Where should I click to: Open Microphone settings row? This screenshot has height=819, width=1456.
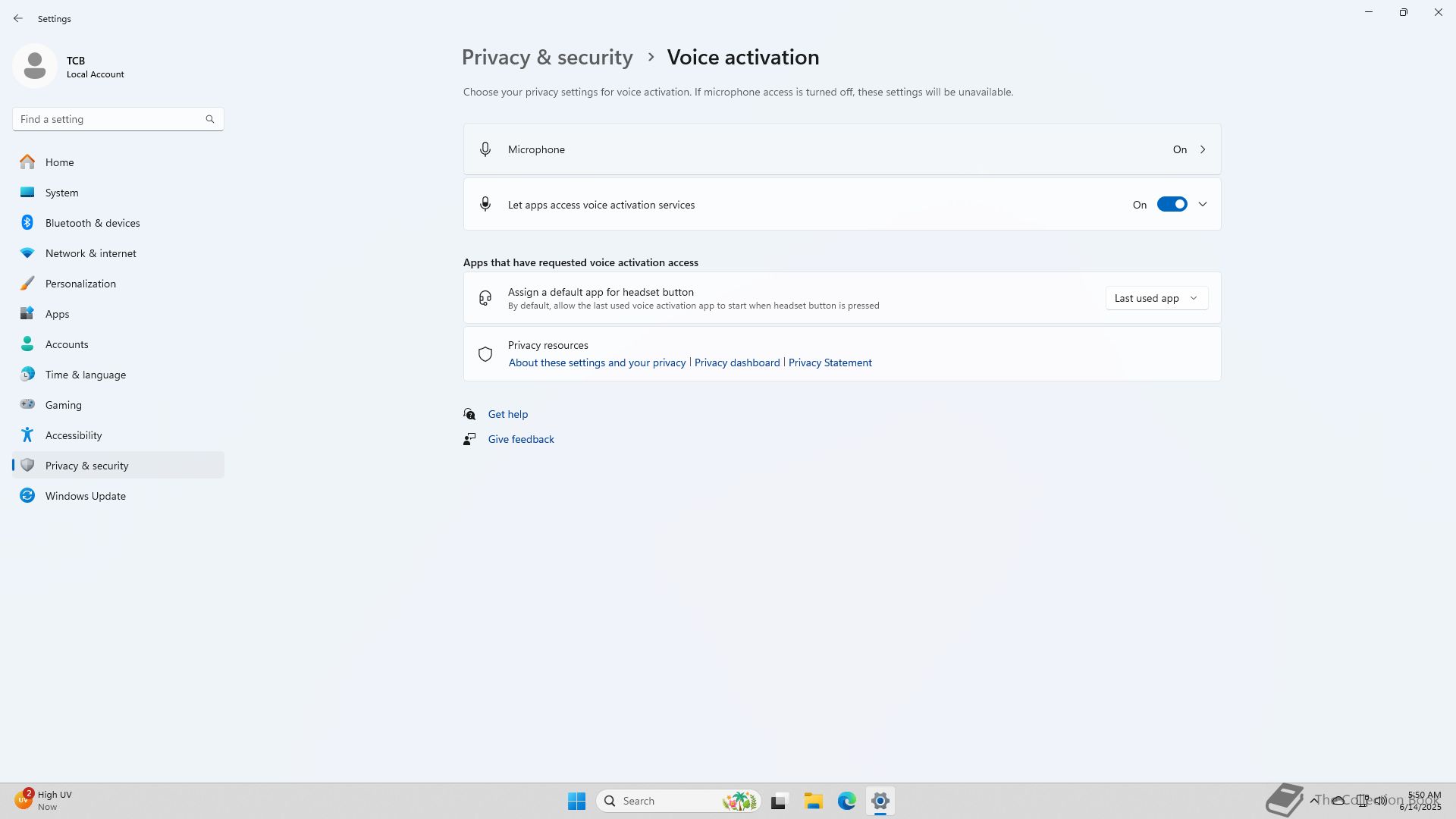842,149
